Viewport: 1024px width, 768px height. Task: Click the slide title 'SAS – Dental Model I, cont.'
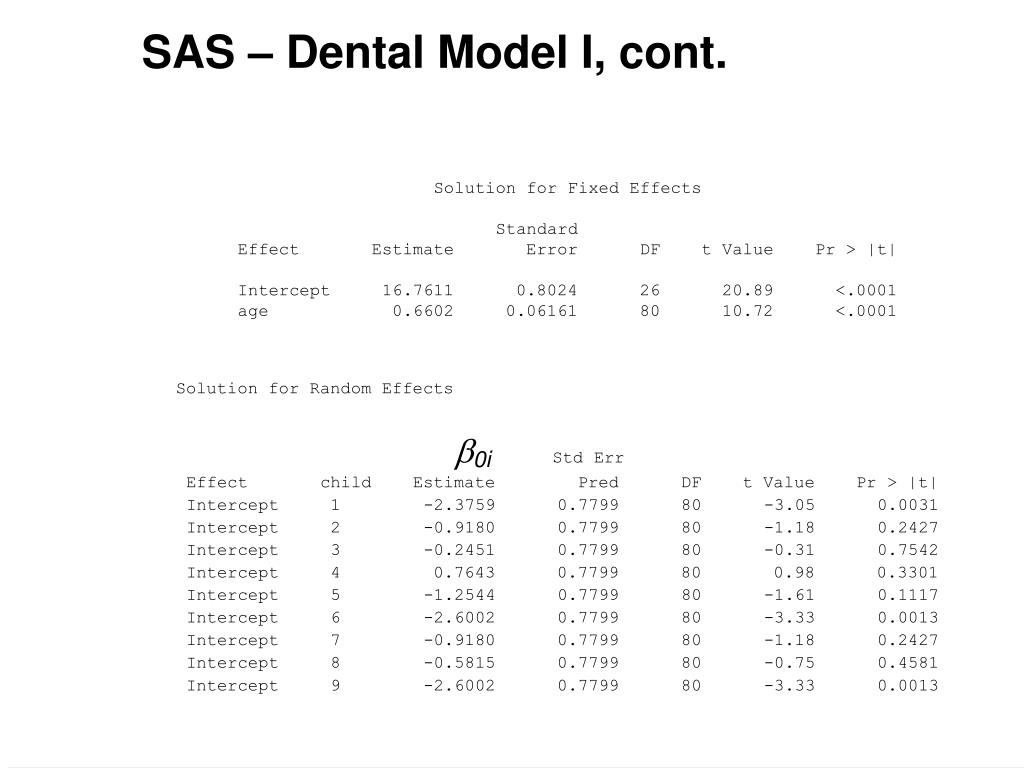click(x=434, y=52)
